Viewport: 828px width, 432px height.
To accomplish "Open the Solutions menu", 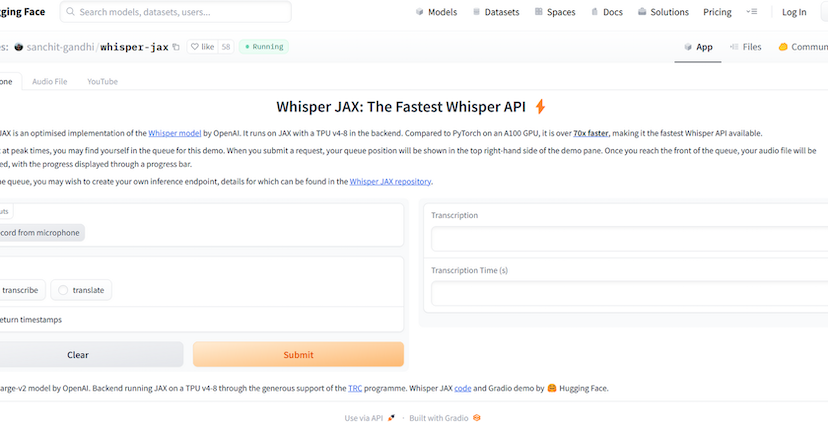I will click(663, 12).
